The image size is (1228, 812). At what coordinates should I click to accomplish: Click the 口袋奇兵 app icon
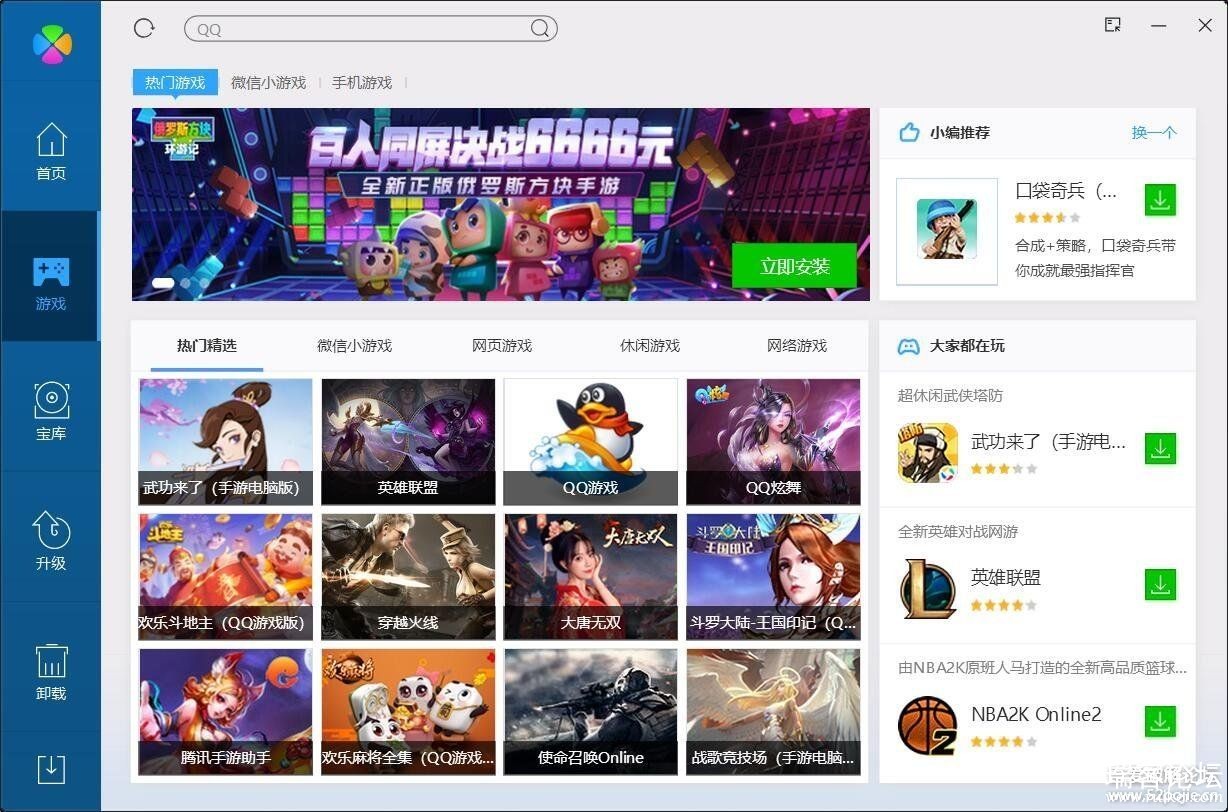click(946, 230)
